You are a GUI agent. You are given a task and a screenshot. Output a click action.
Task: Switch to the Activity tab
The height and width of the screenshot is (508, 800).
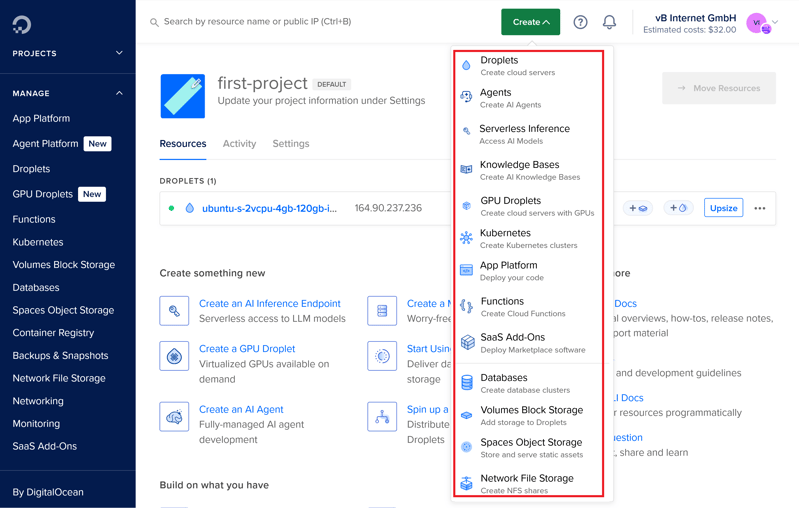(239, 144)
